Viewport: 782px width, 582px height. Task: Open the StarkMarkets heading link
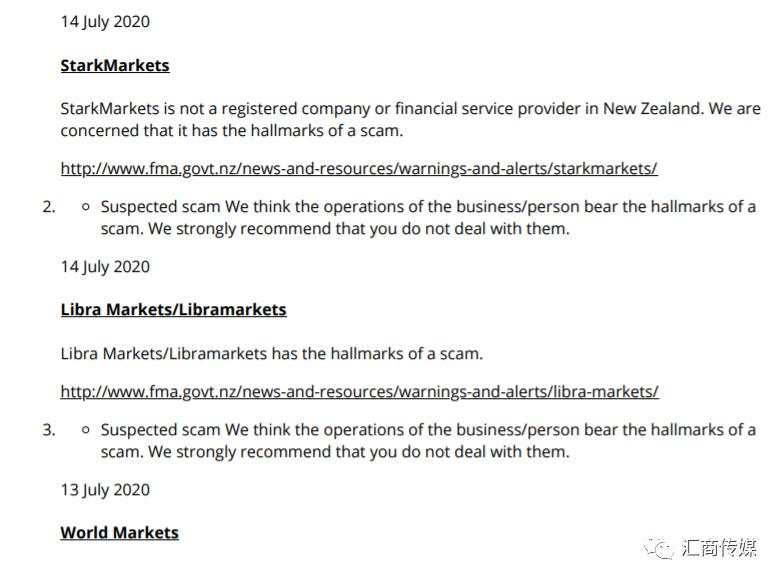115,65
